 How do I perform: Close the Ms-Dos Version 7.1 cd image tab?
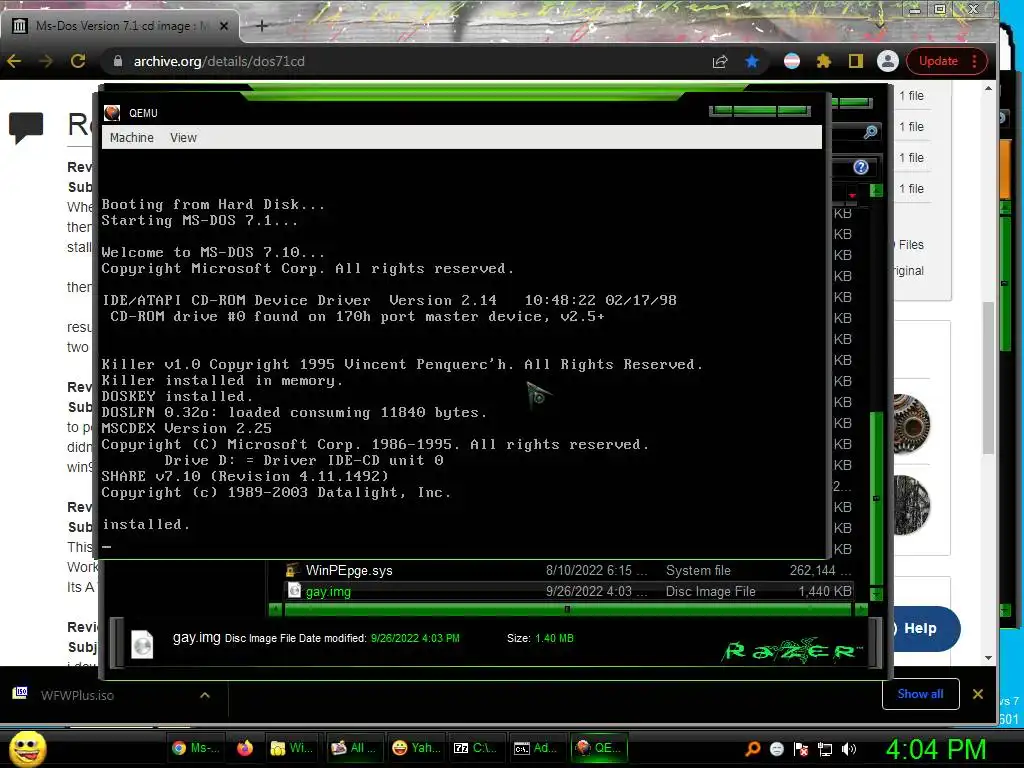coord(223,26)
